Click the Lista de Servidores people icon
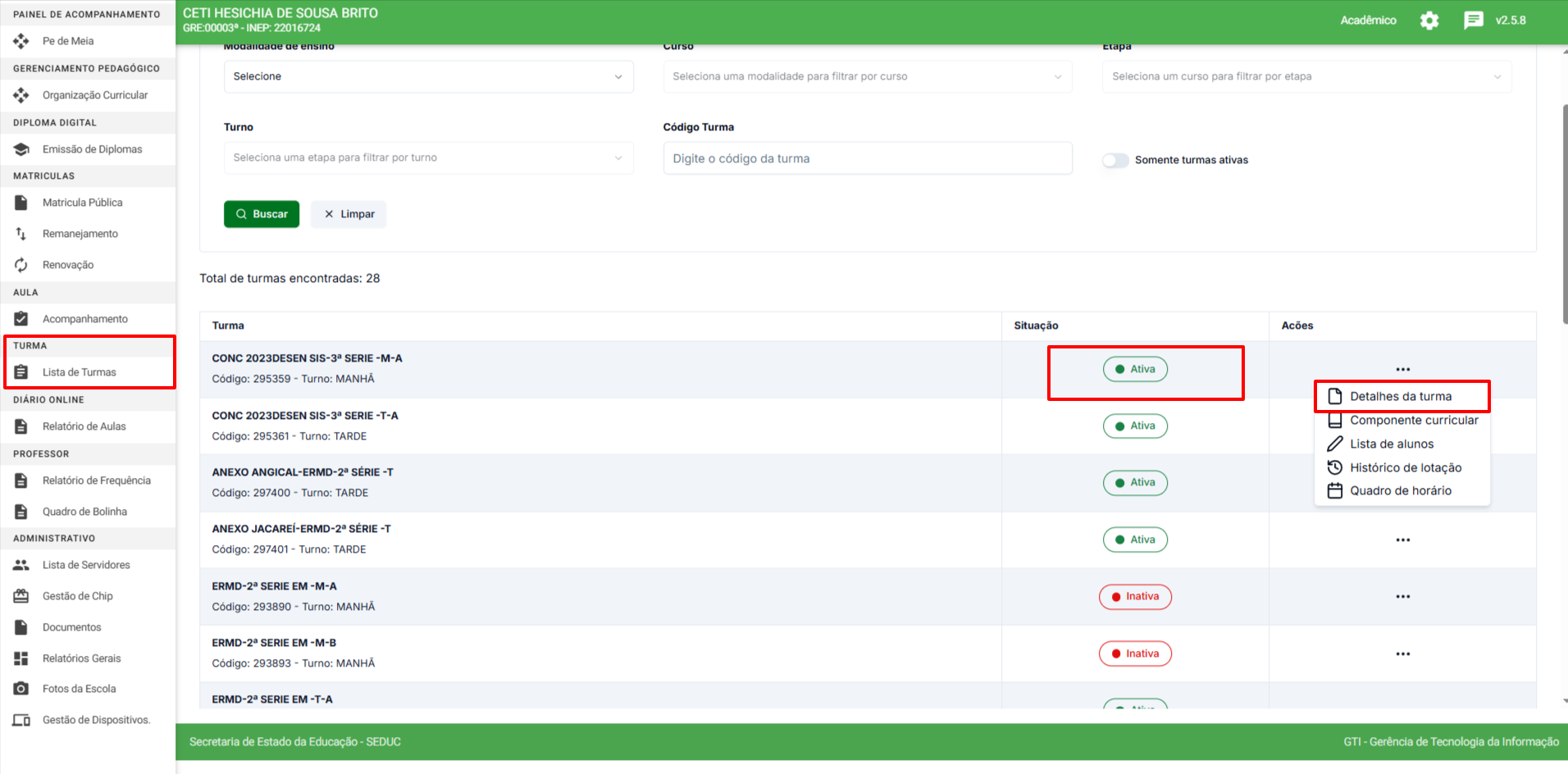Screen dimensions: 1568x774 pyautogui.click(x=21, y=565)
